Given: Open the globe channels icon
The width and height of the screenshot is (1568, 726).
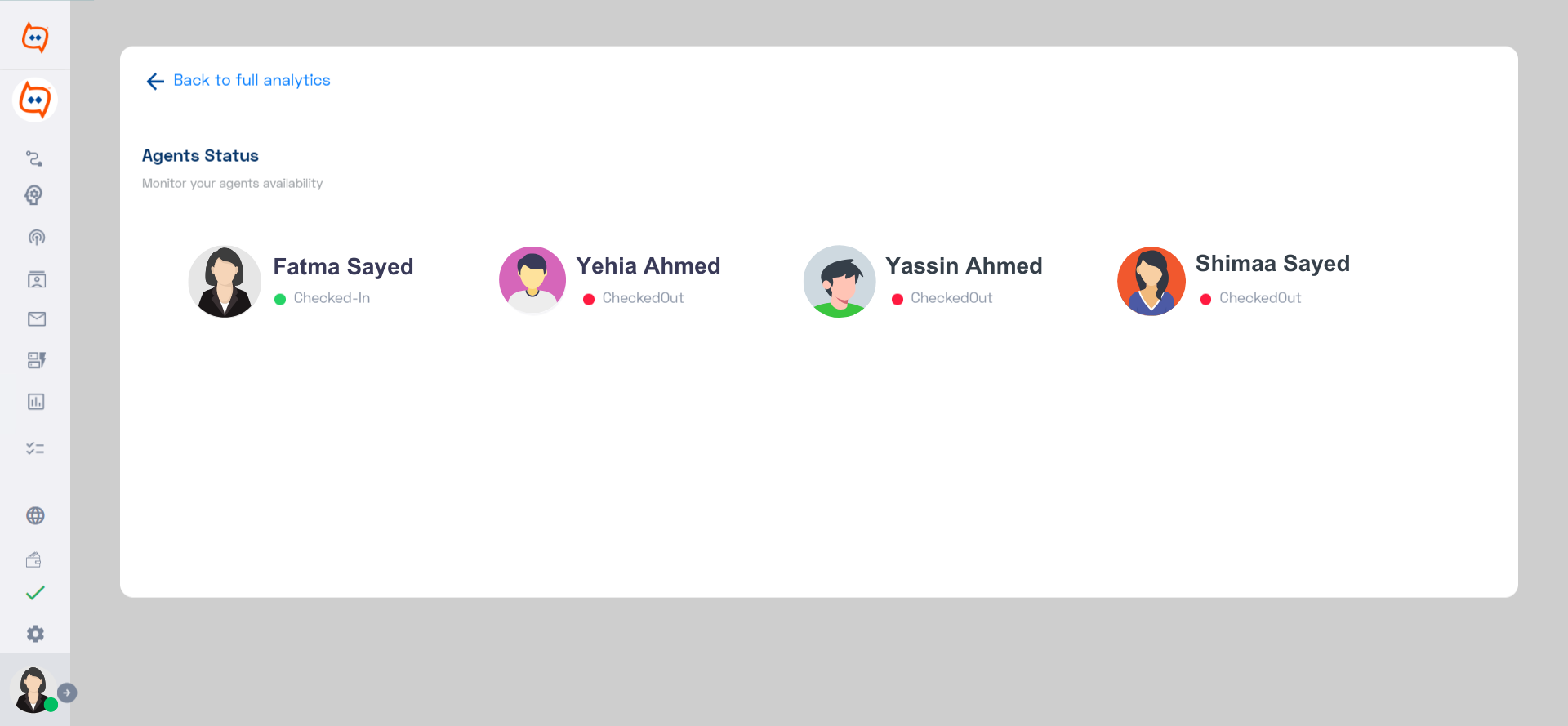Looking at the screenshot, I should click(x=35, y=516).
